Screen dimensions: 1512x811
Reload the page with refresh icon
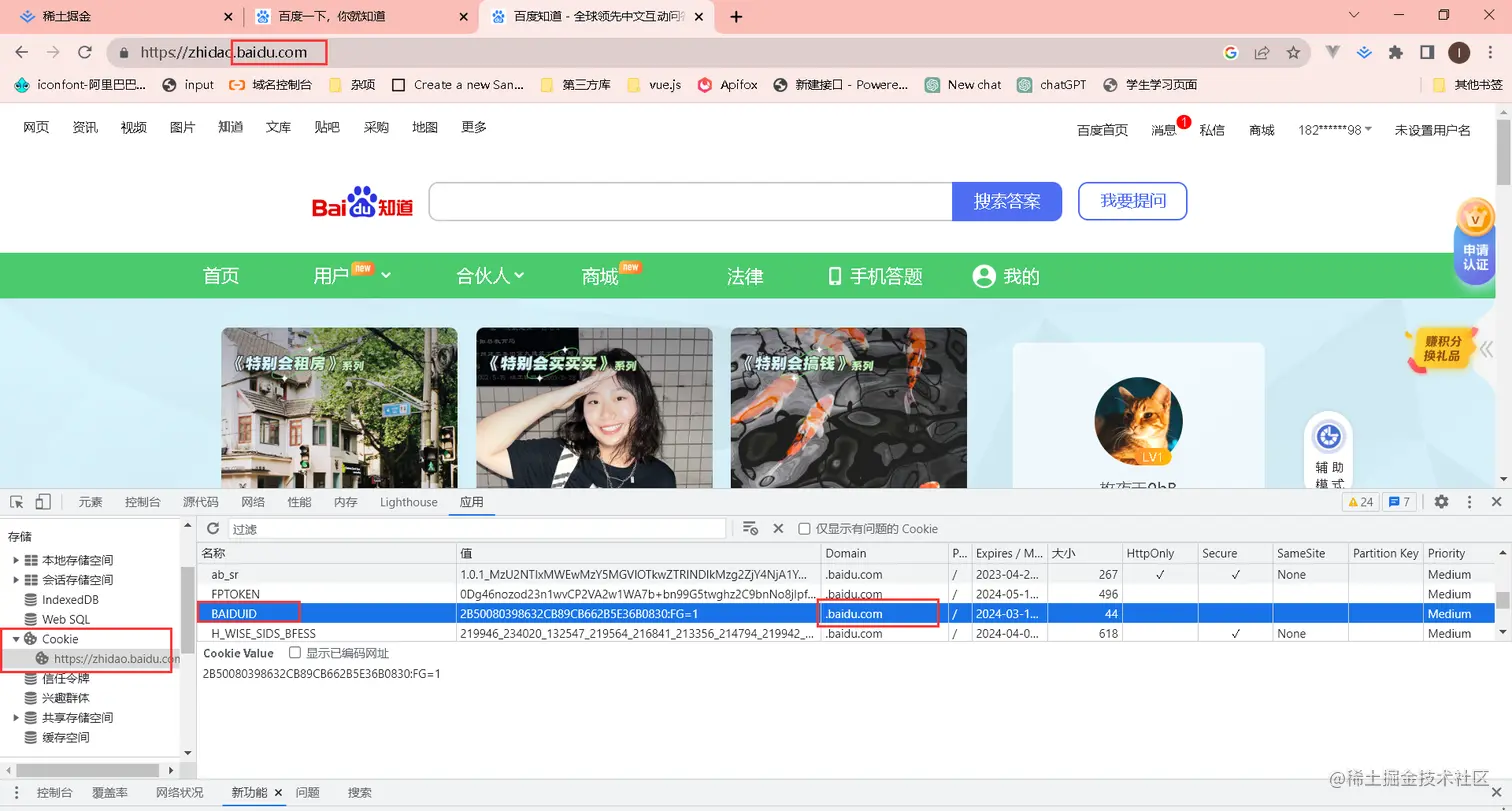coord(85,52)
